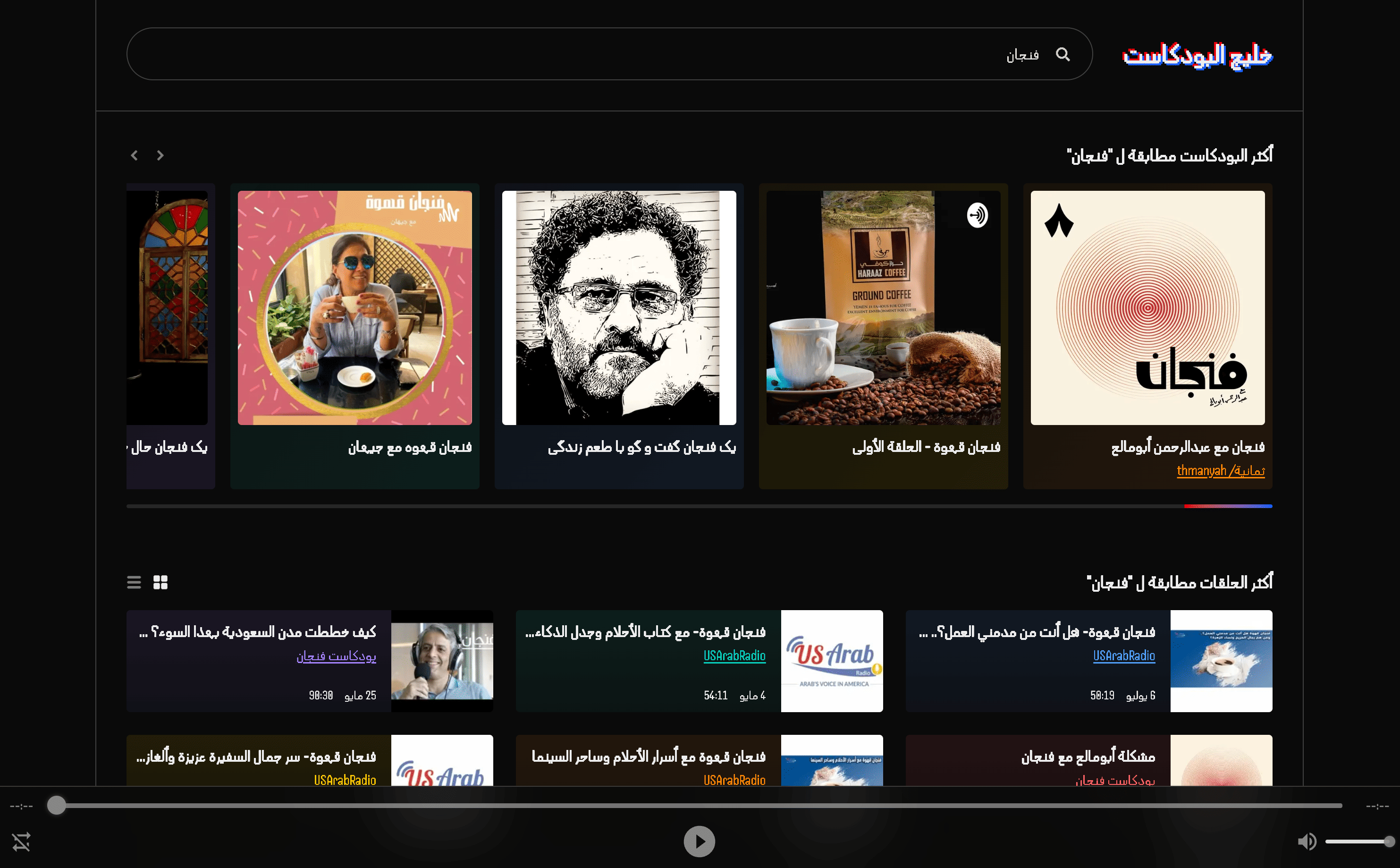Go to previous podcasts with left chevron
This screenshot has height=868, width=1400.
[x=134, y=155]
